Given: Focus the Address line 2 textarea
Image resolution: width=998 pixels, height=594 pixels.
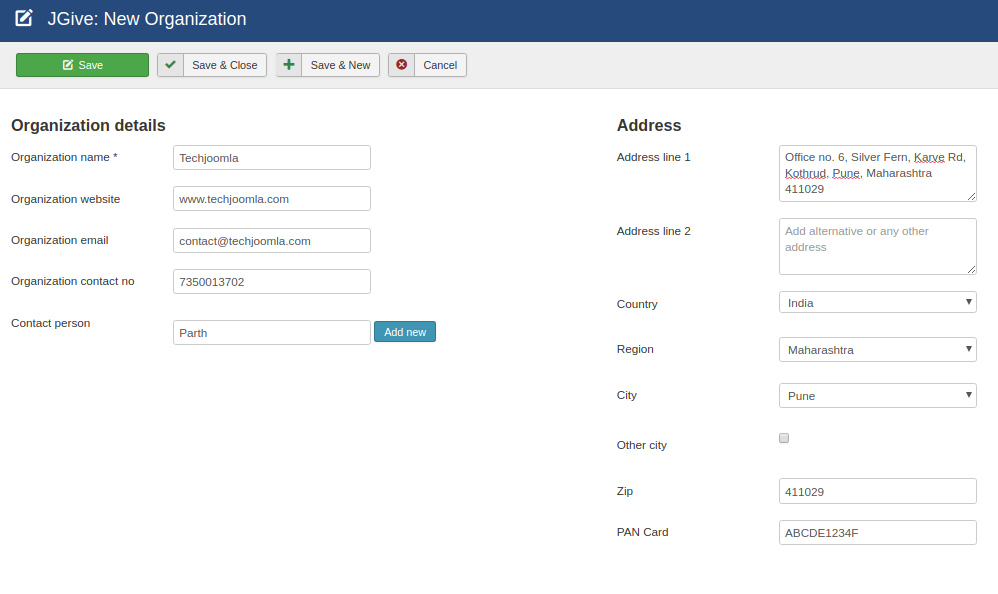Looking at the screenshot, I should coord(878,246).
